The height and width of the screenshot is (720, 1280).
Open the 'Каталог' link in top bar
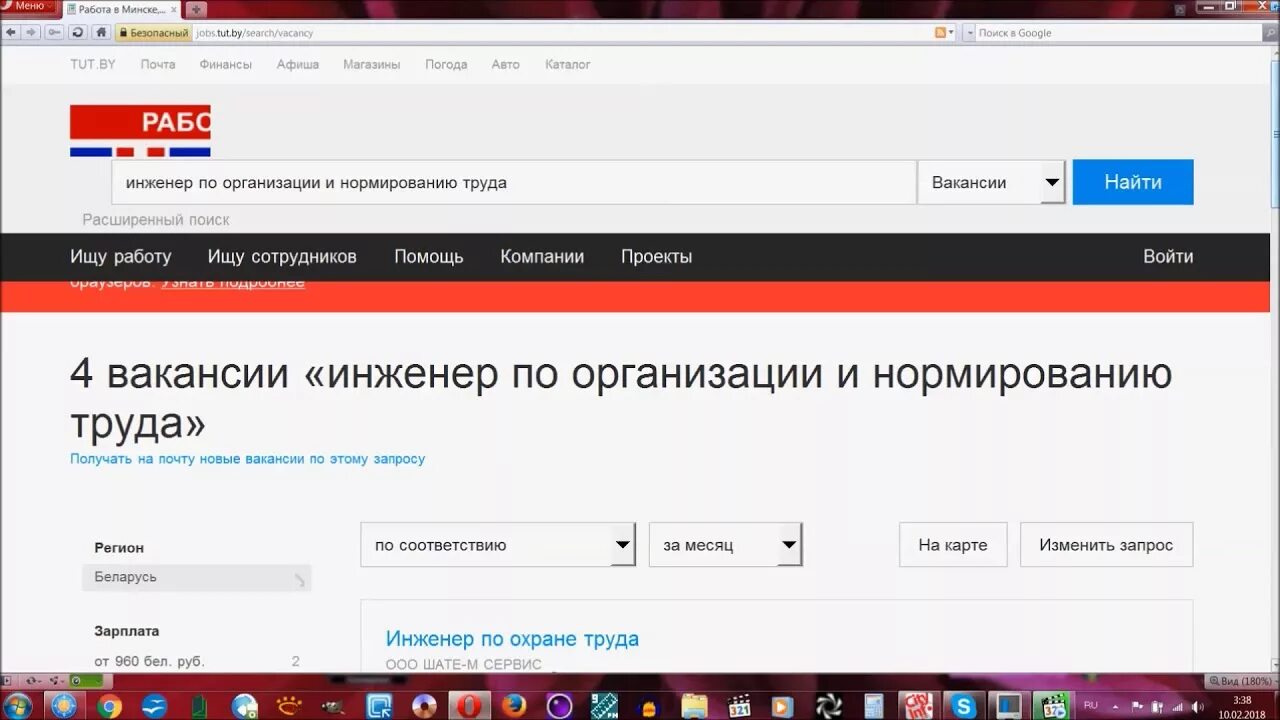(568, 64)
